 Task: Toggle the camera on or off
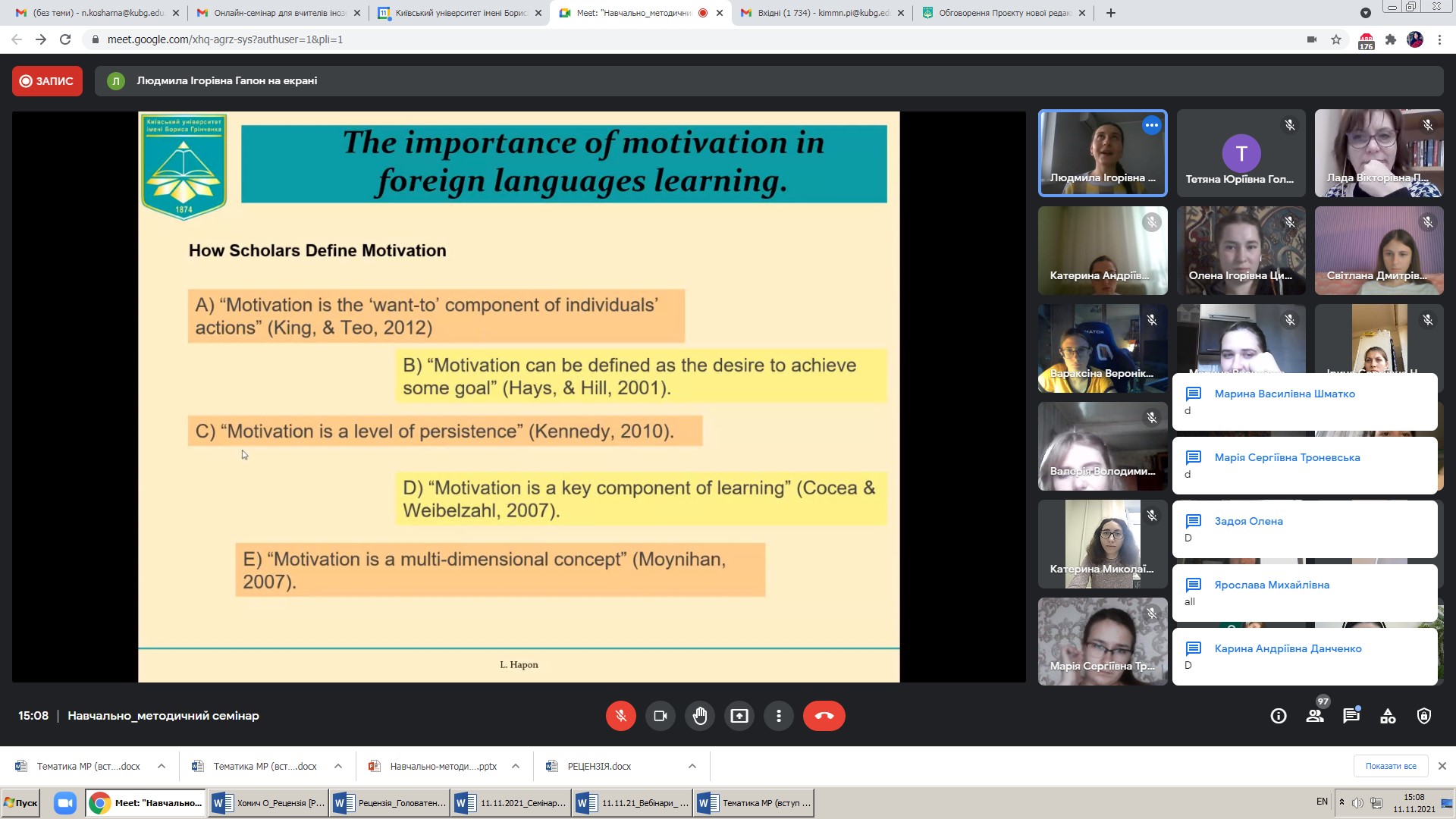(x=660, y=716)
